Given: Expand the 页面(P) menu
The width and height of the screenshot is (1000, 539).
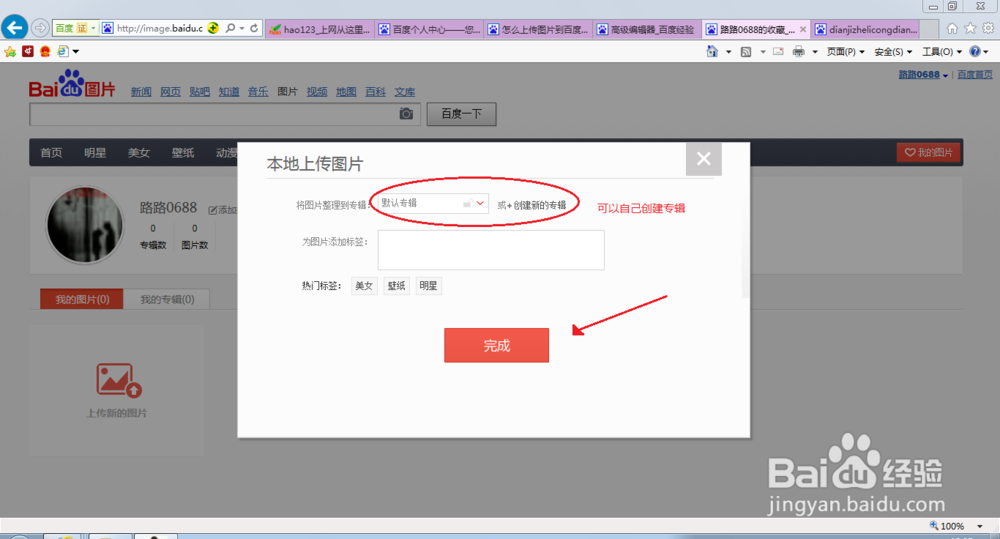Looking at the screenshot, I should (x=846, y=52).
